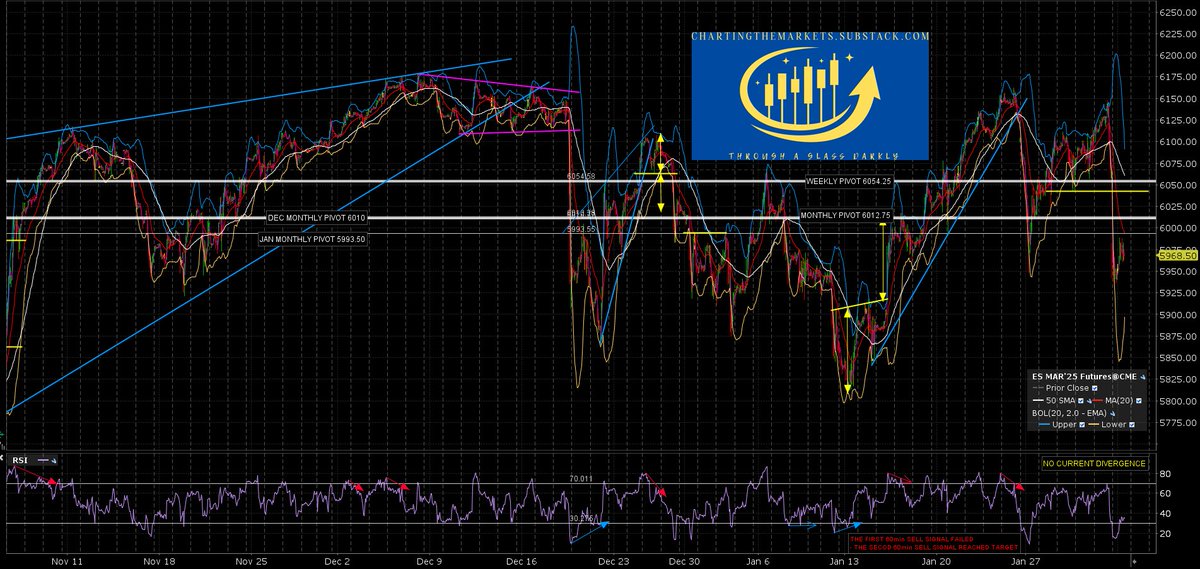1200x569 pixels.
Task: Disable the Lower Bollinger band checkbox
Action: [x=1132, y=425]
